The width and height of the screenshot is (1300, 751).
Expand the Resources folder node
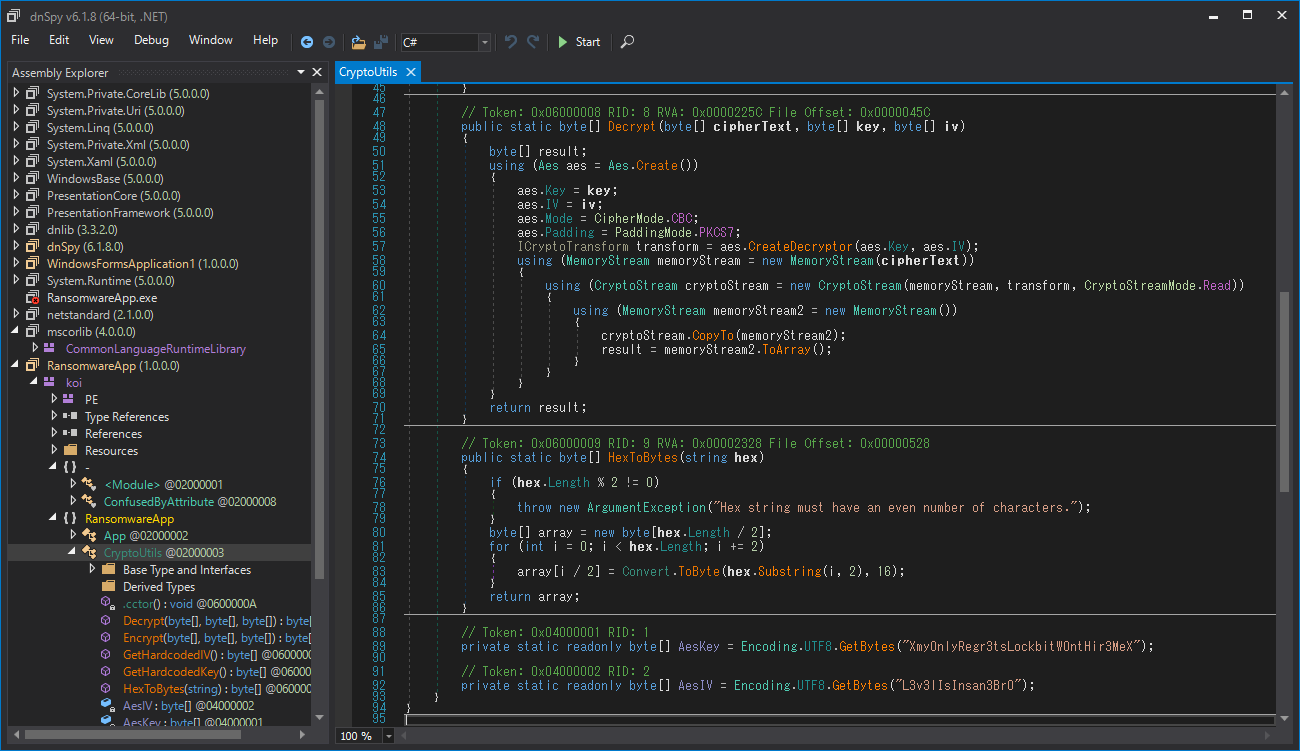click(56, 451)
